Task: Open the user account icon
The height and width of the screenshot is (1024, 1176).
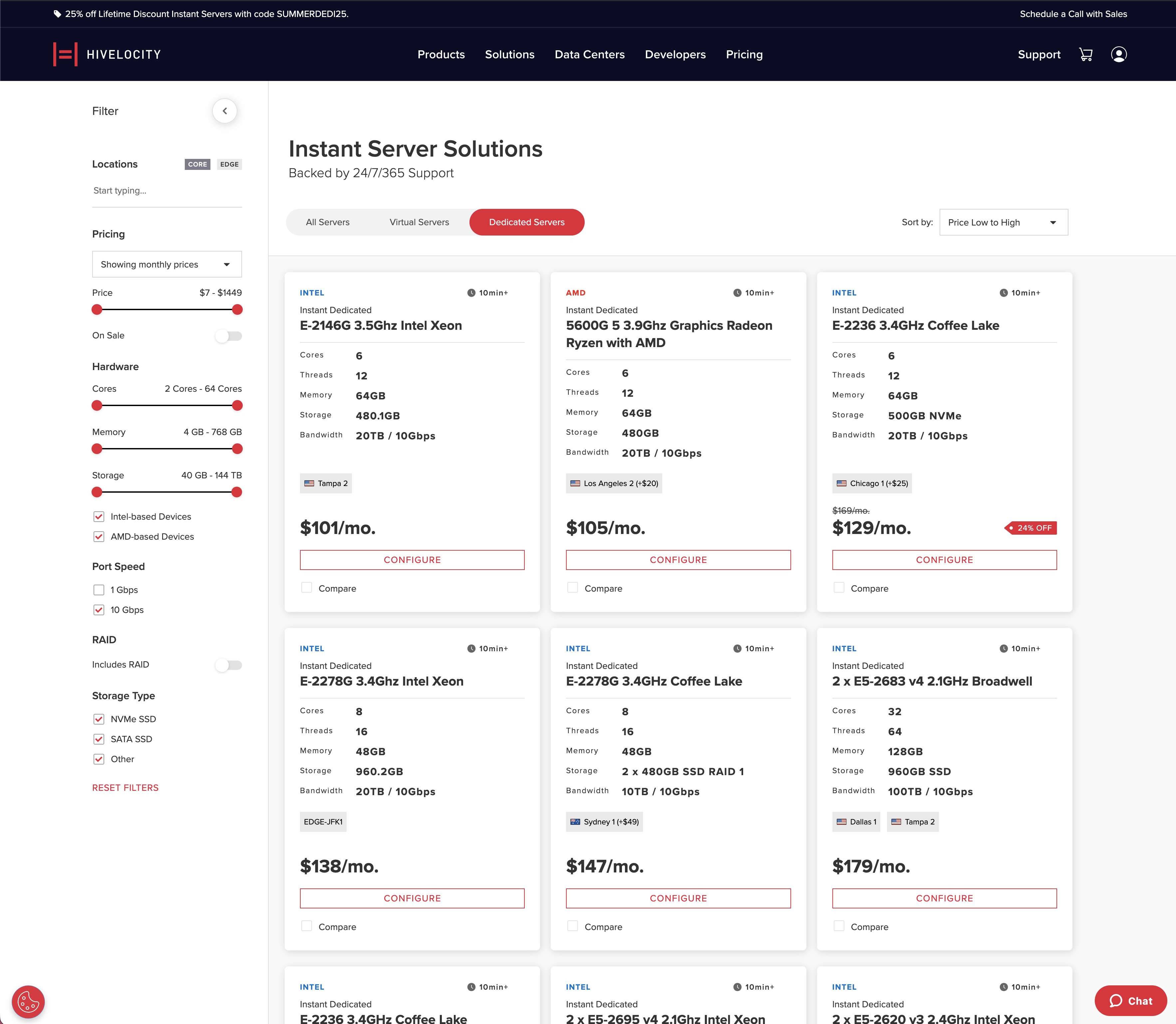Action: tap(1118, 54)
